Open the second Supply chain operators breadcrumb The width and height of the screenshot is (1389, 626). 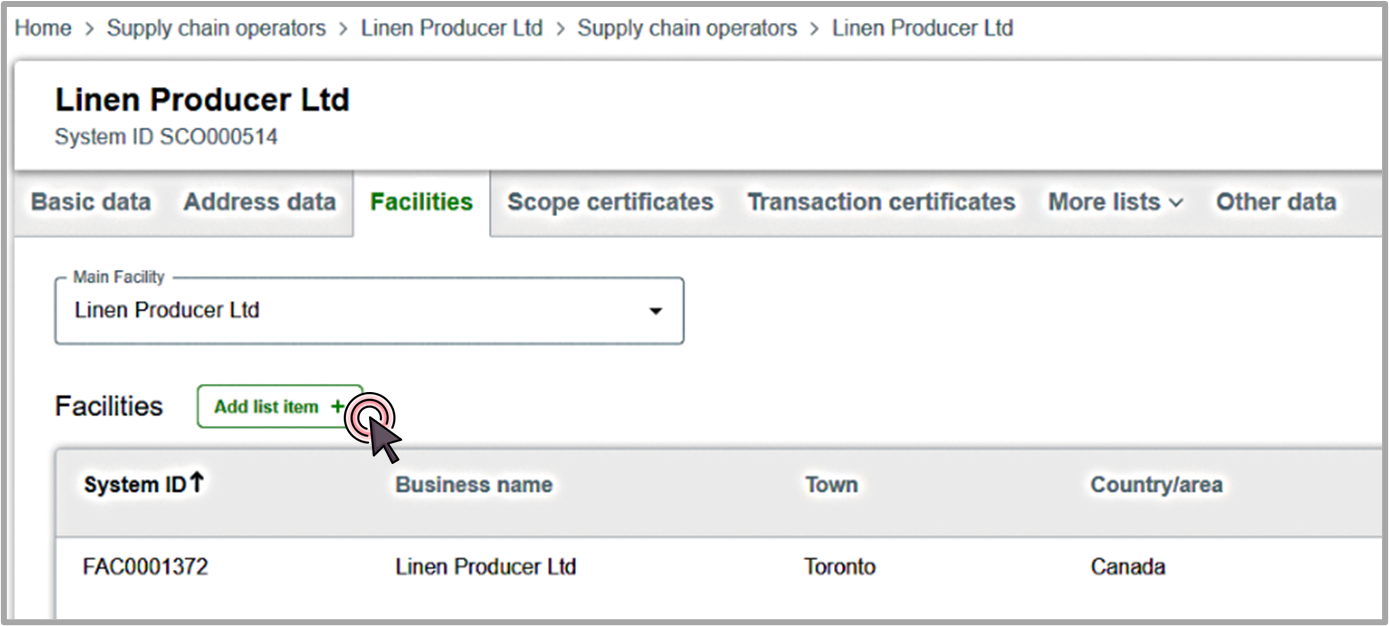pos(687,28)
